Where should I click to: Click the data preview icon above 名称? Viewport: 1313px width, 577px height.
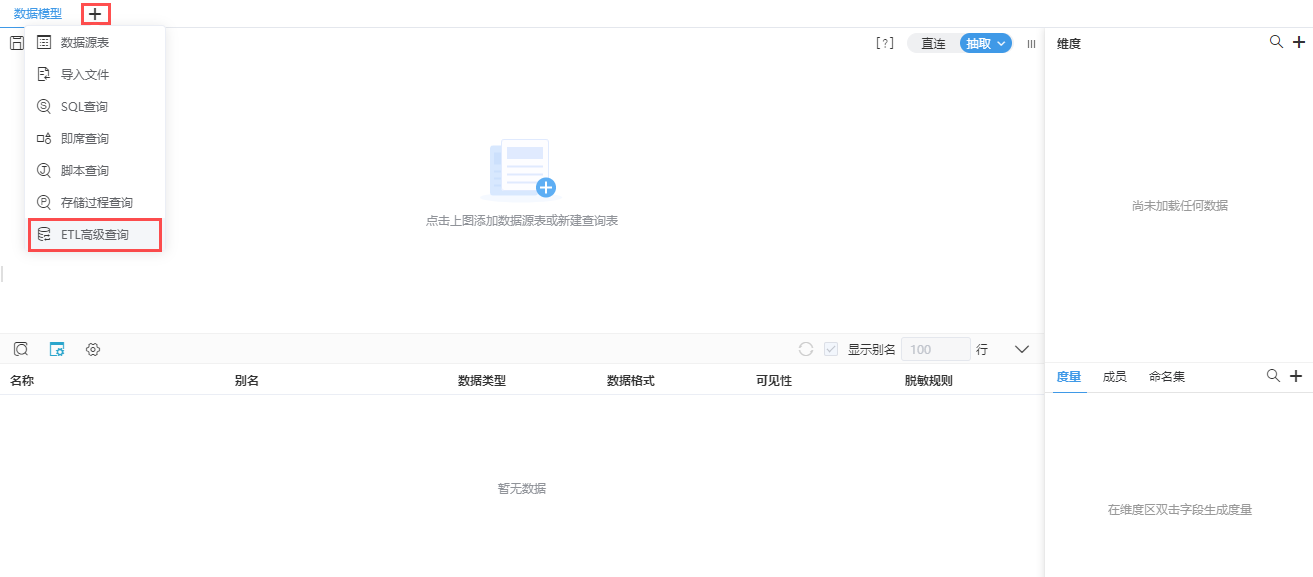(20, 349)
